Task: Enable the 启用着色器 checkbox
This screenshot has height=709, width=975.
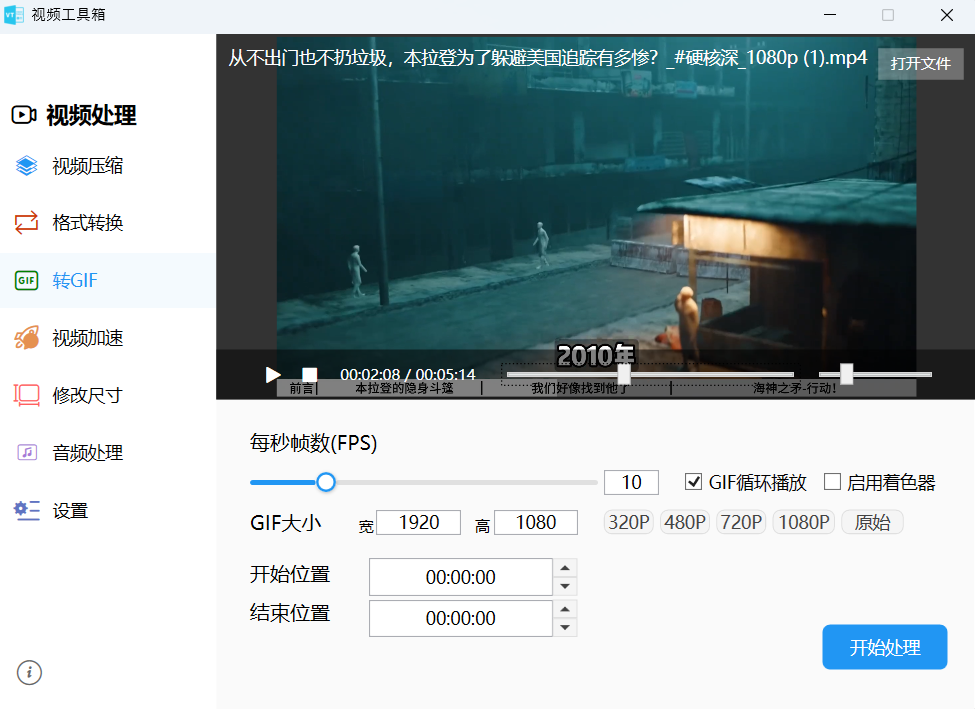Action: tap(832, 482)
